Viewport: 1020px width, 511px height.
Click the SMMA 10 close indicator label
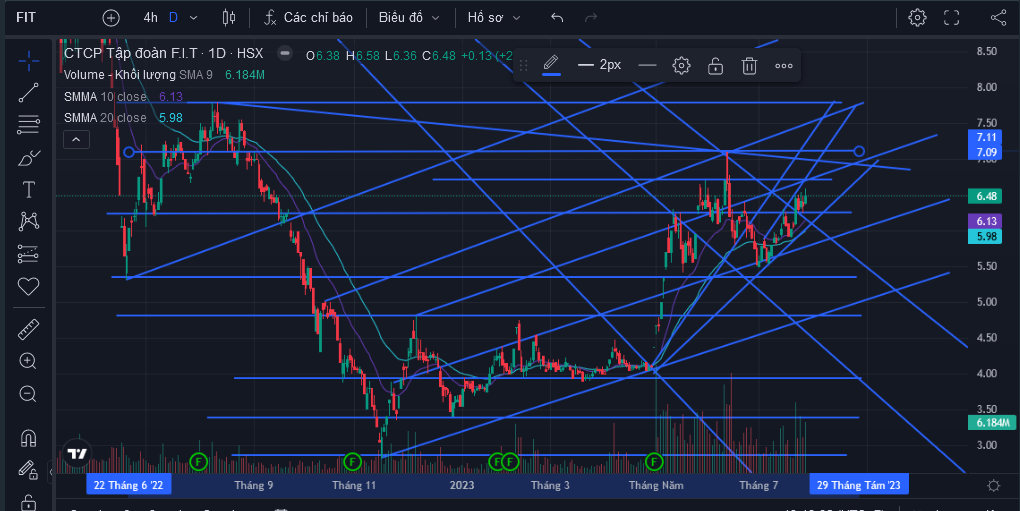tap(105, 97)
